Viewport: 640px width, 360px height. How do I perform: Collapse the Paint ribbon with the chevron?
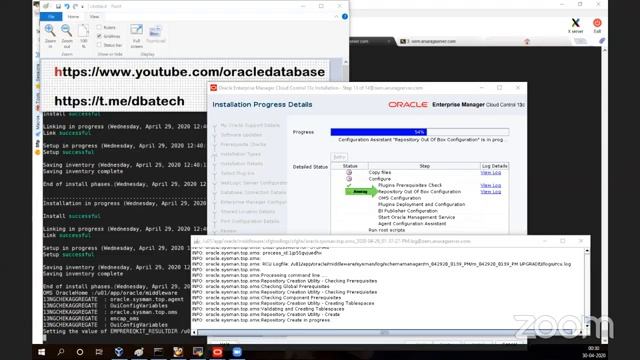pos(336,16)
